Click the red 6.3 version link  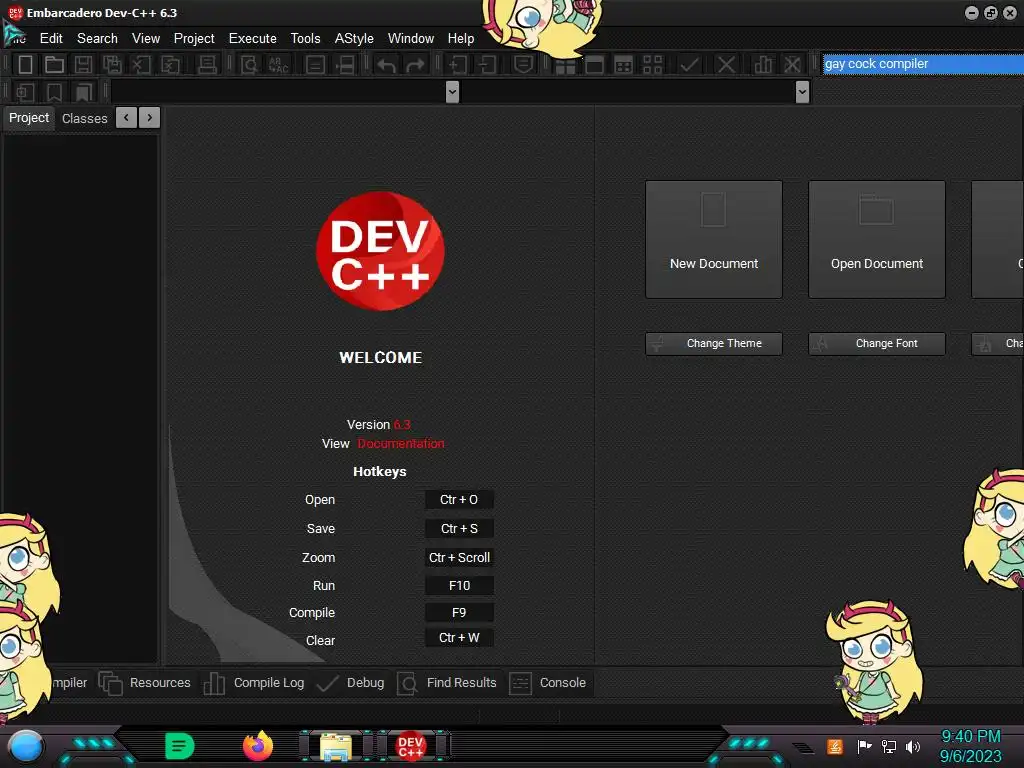click(402, 424)
